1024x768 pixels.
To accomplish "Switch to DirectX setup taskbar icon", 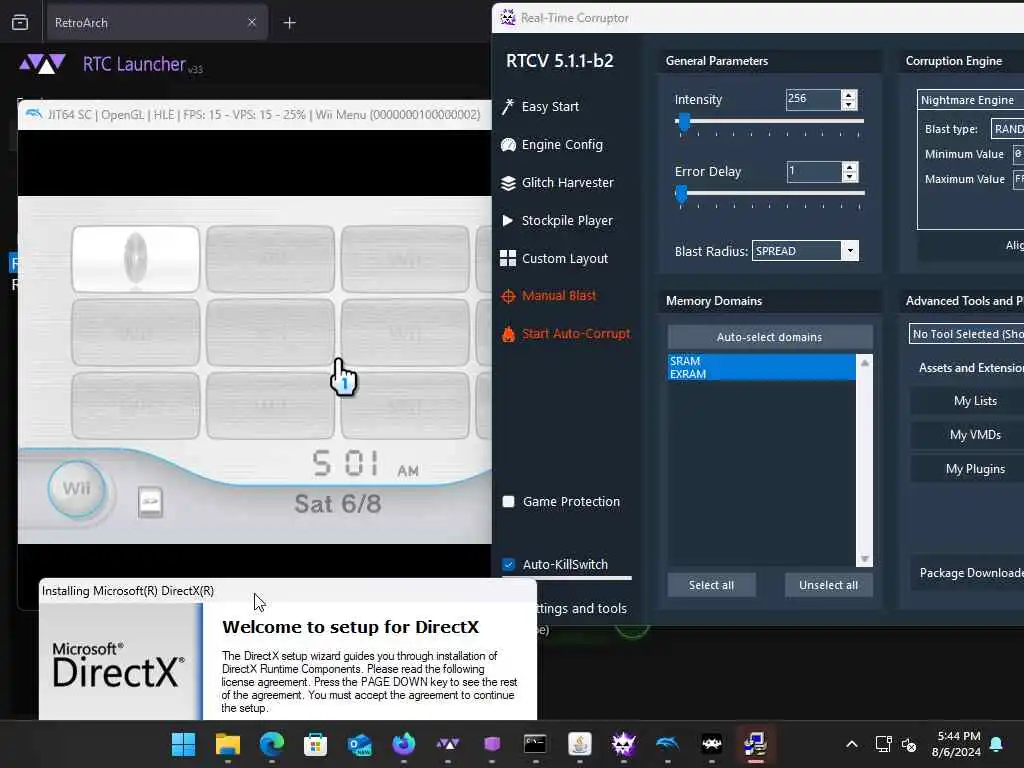I will [x=756, y=744].
